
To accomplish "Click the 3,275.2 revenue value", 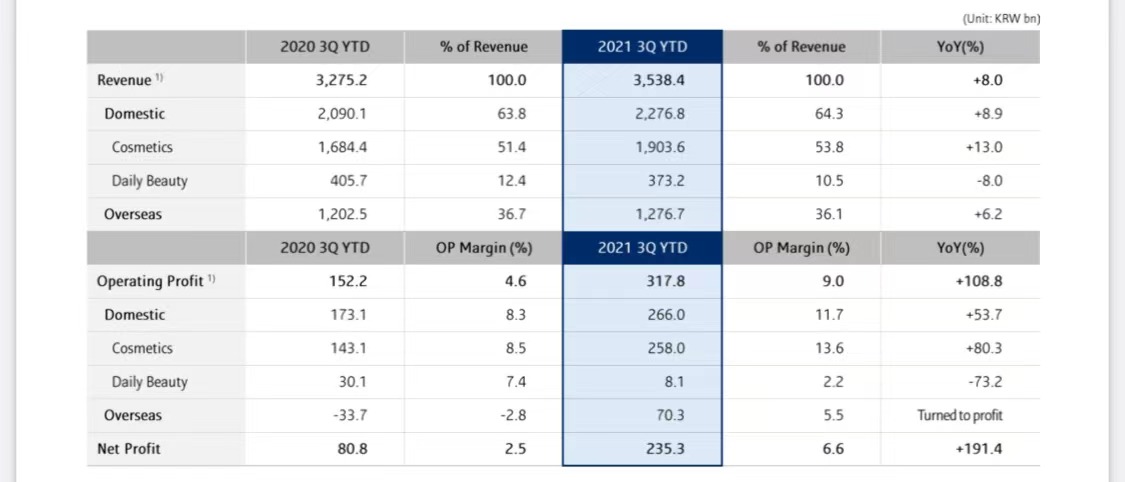I will click(x=342, y=80).
